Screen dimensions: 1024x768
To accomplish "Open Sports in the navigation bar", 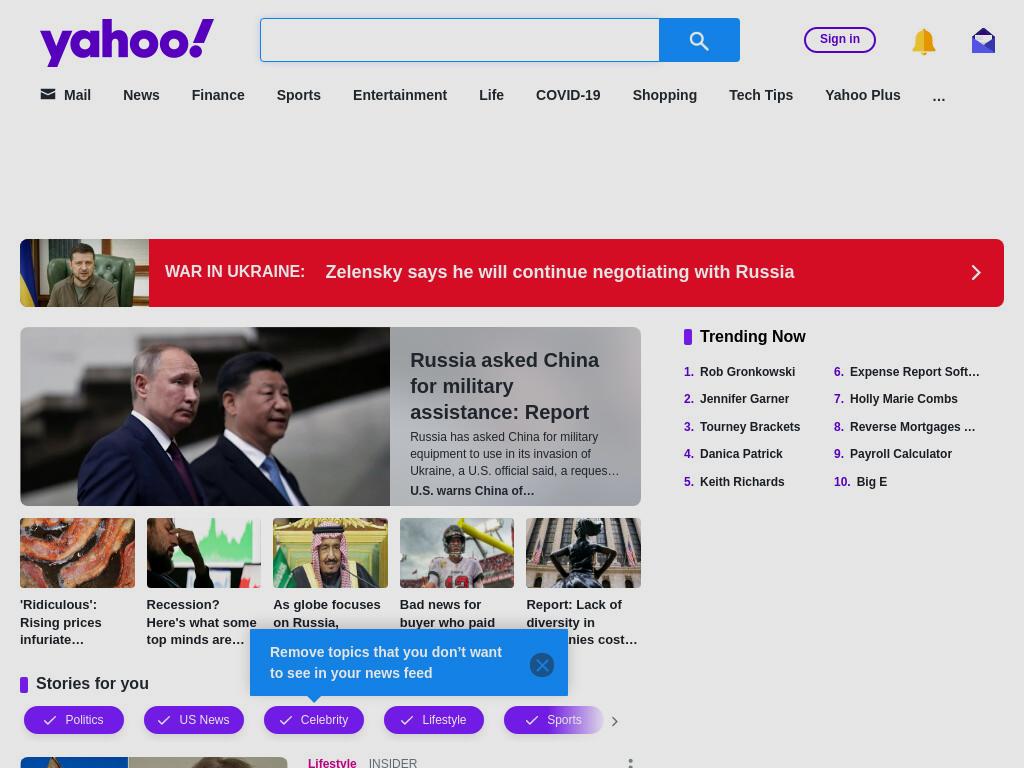I will 298,95.
